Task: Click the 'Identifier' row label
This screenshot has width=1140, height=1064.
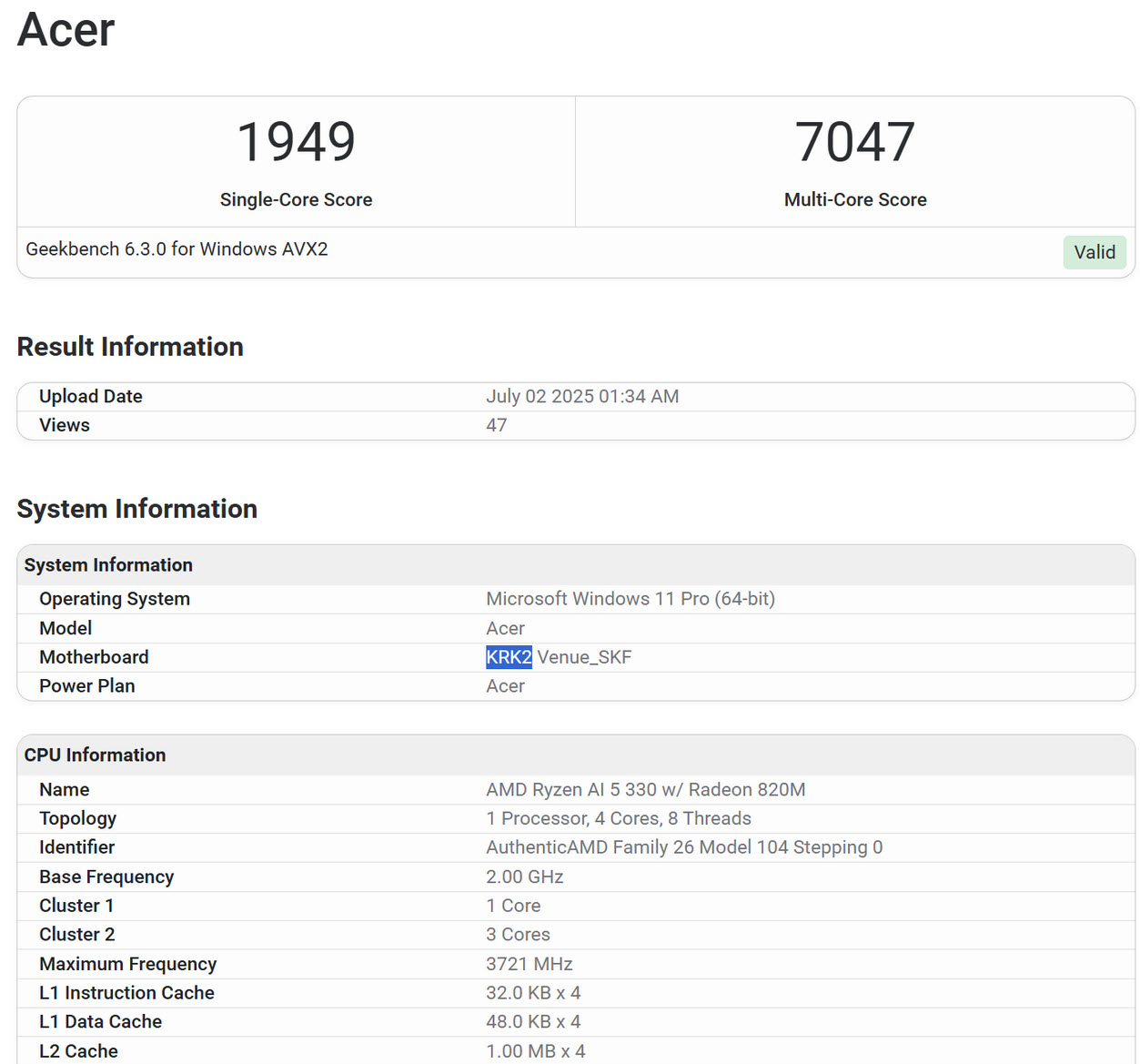Action: (x=77, y=847)
